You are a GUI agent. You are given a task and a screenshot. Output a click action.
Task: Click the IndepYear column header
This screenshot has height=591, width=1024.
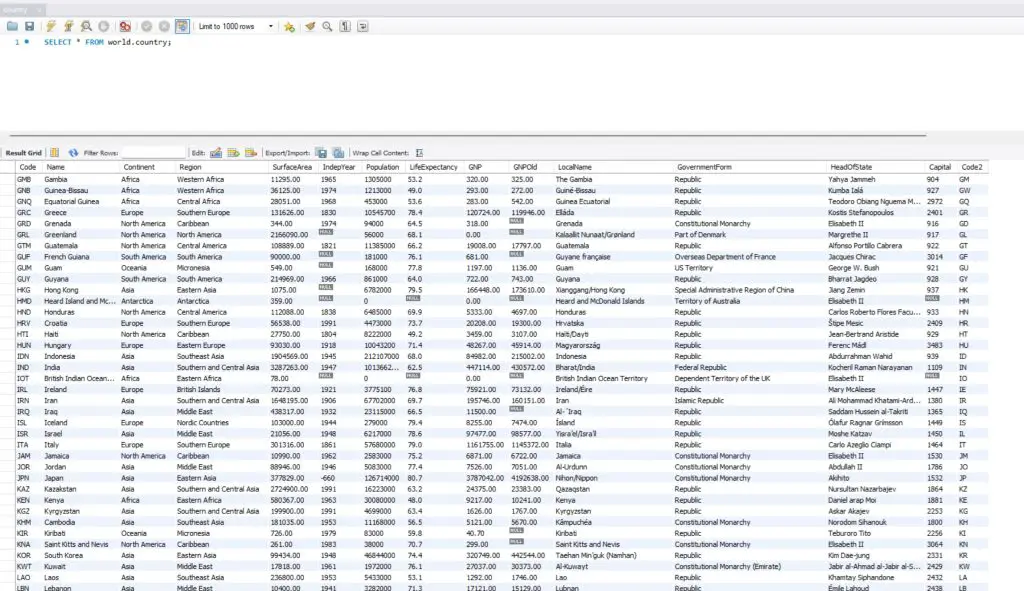339,167
